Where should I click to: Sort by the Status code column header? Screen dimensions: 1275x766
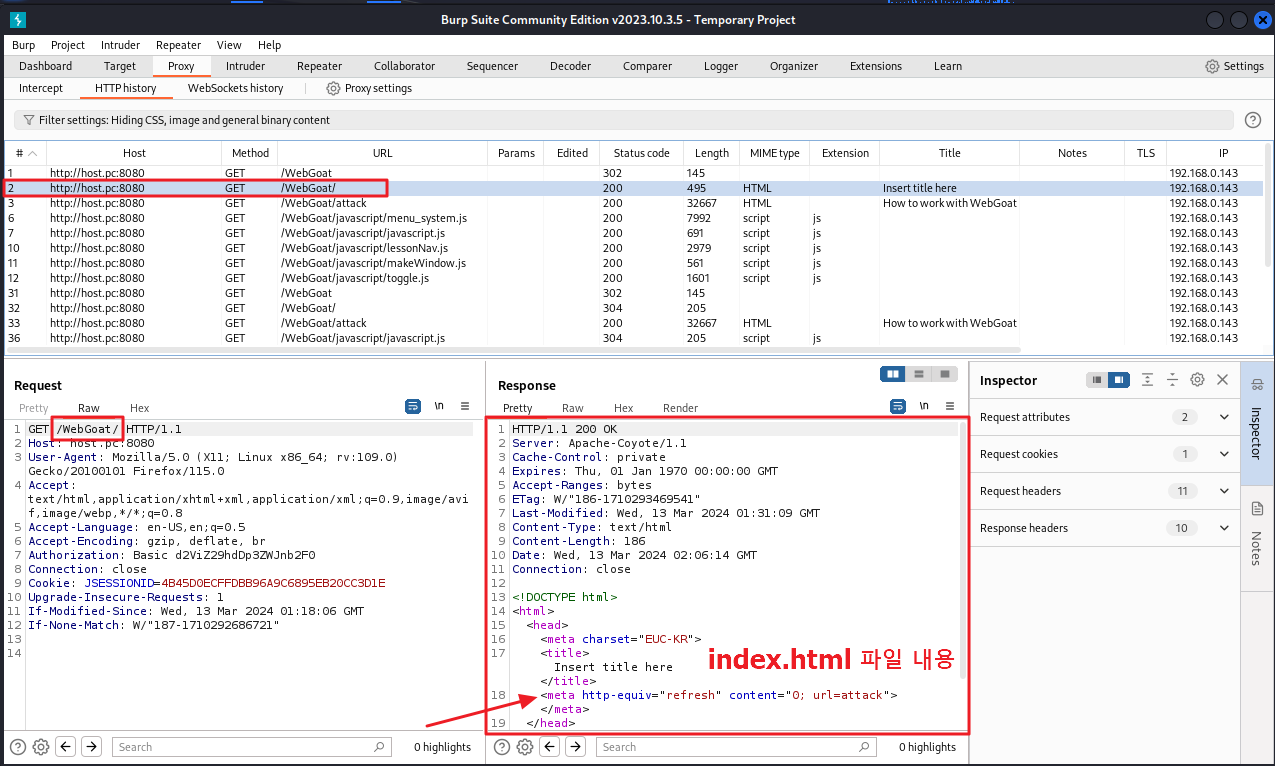point(642,153)
